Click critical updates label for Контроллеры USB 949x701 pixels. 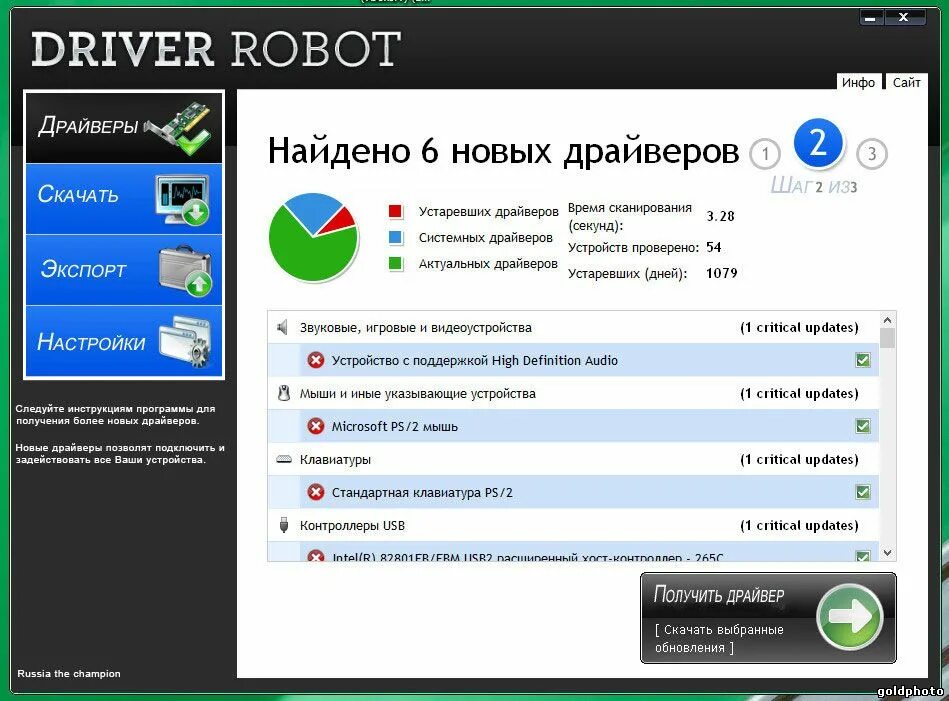(799, 525)
